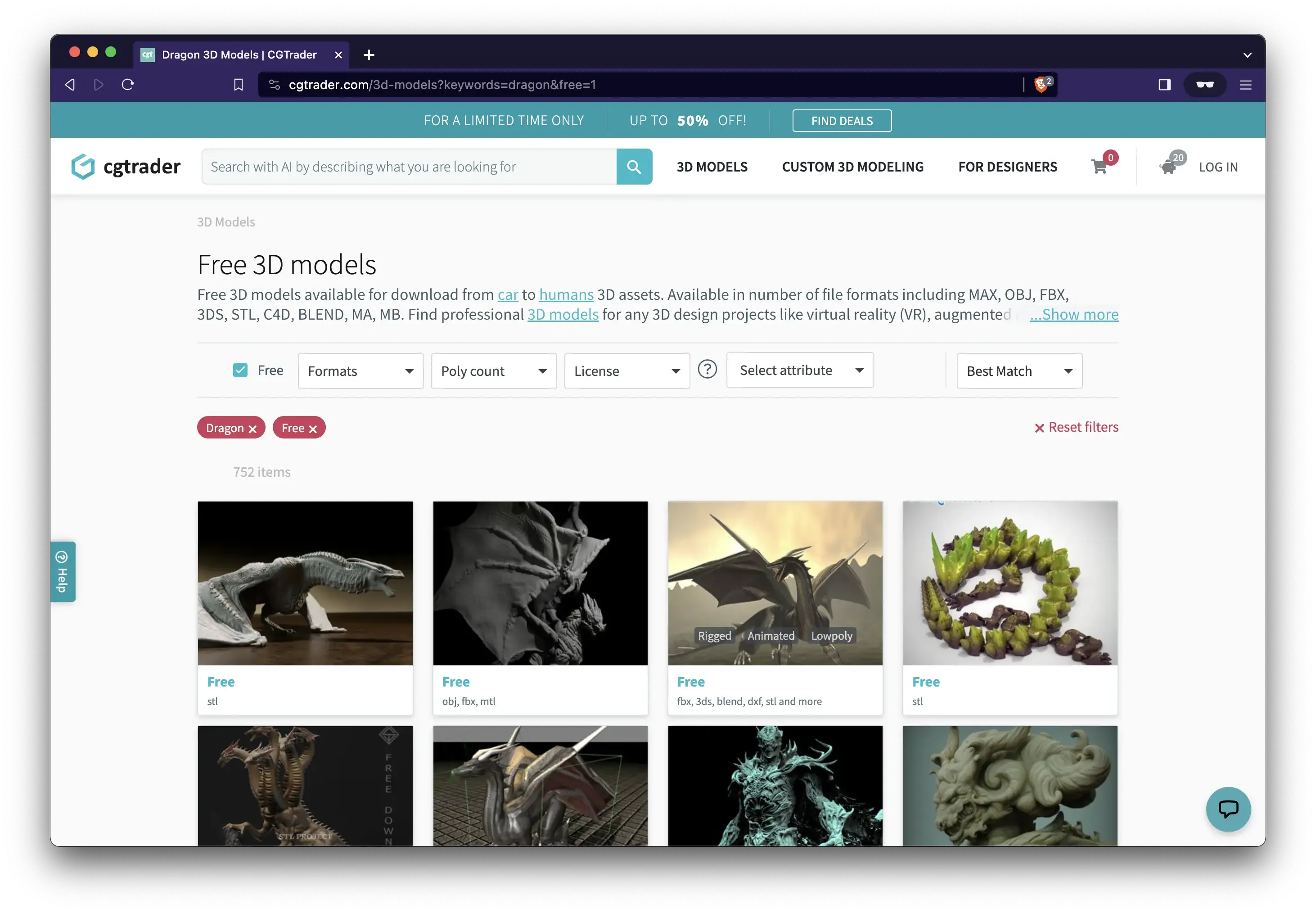Open the Best Match sort dropdown

(x=1019, y=371)
